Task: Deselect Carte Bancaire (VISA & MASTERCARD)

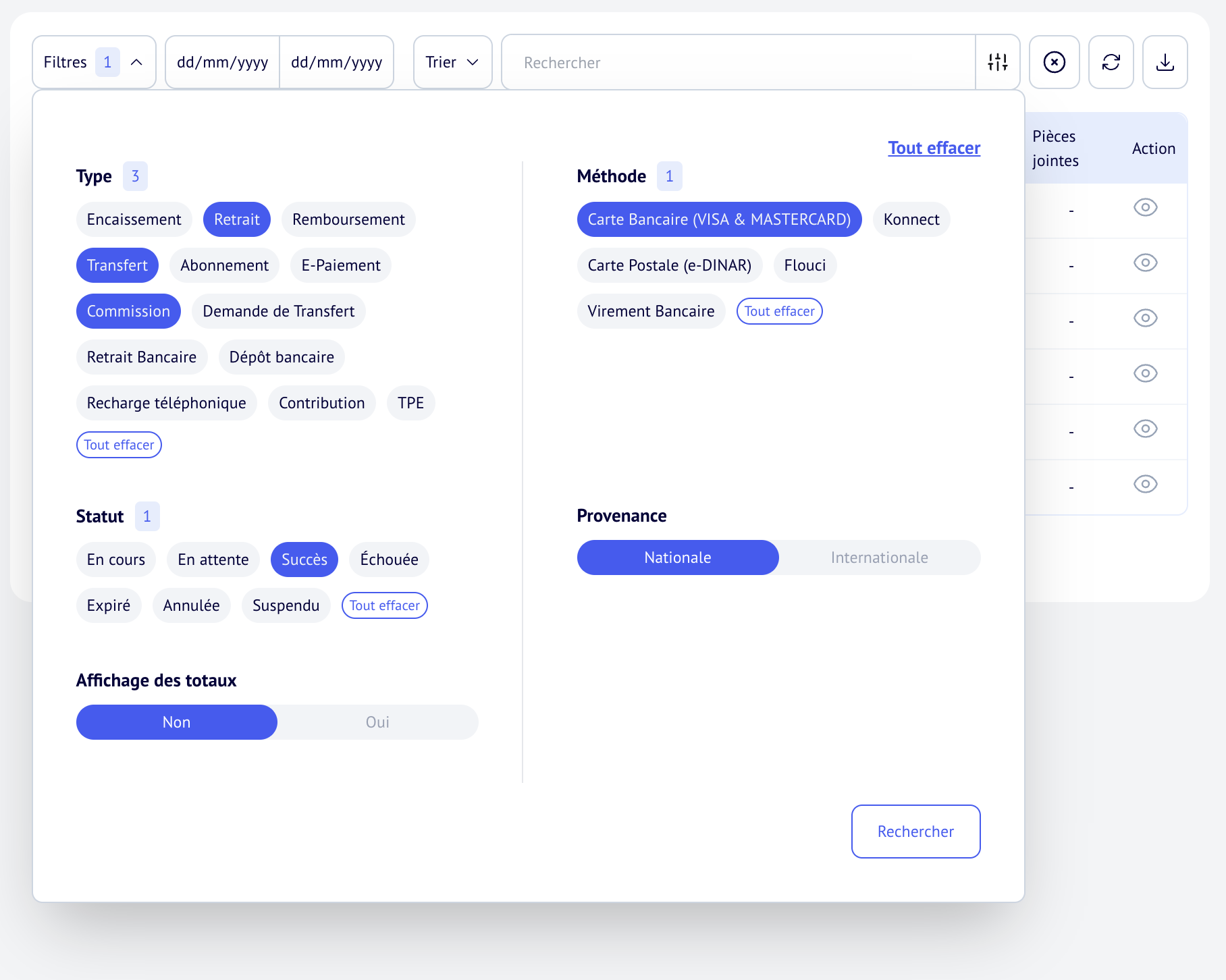Action: click(719, 219)
